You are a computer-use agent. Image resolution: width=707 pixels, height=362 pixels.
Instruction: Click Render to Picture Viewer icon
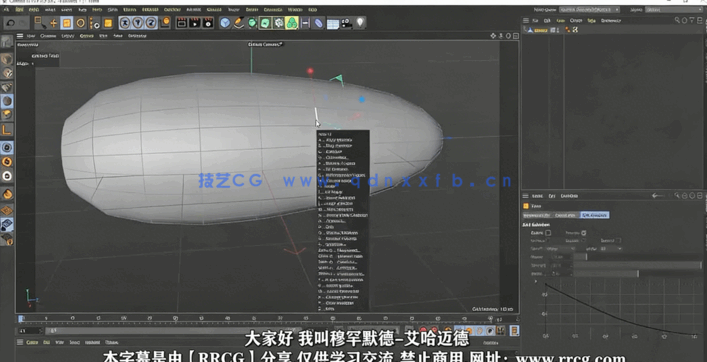[195, 23]
